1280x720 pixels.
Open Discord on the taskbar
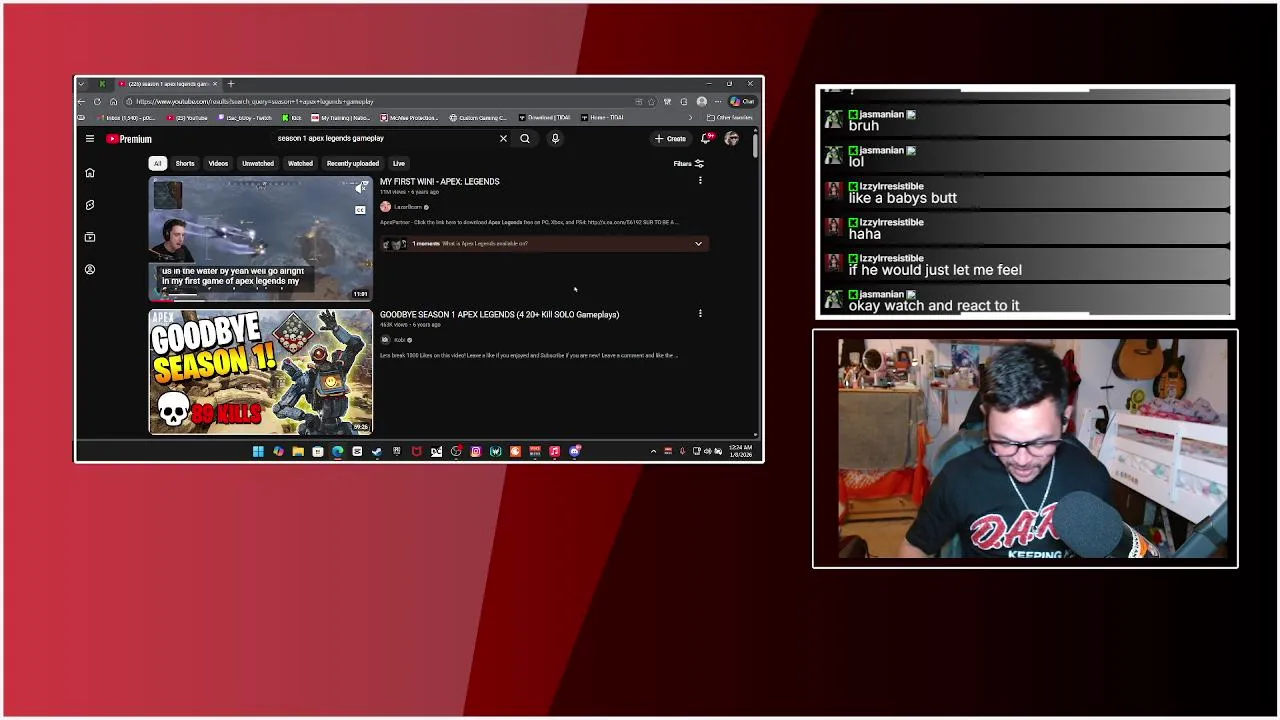tap(574, 451)
